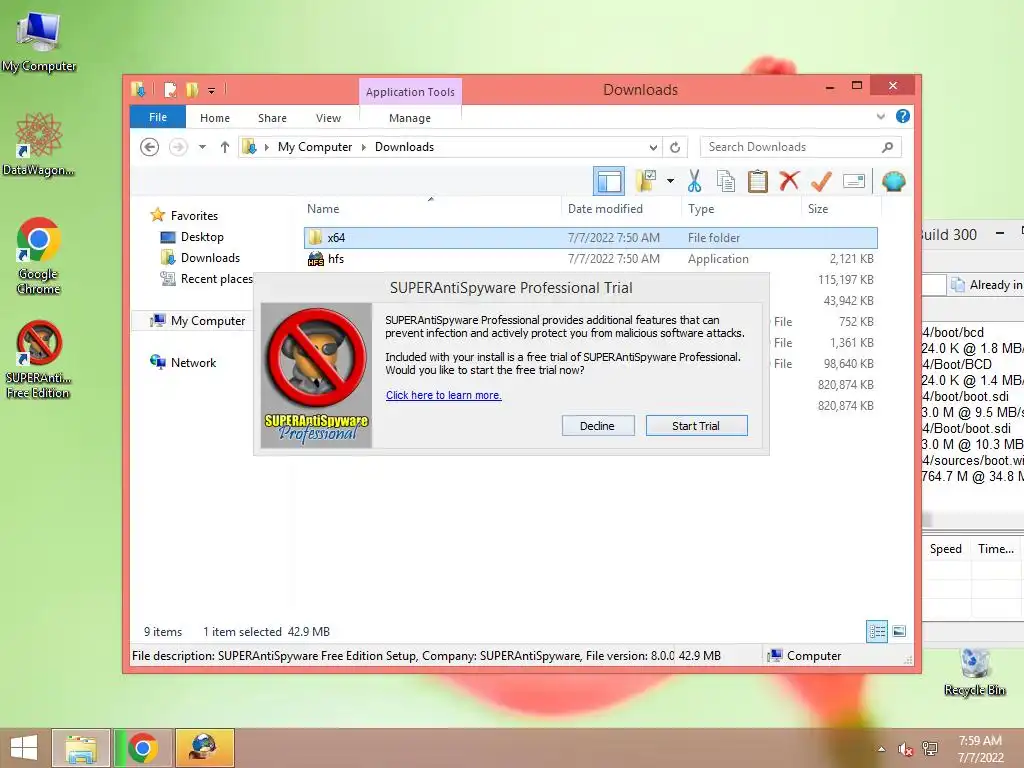1024x768 pixels.
Task: Open the DataWagon desktop shortcut
Action: [x=39, y=144]
